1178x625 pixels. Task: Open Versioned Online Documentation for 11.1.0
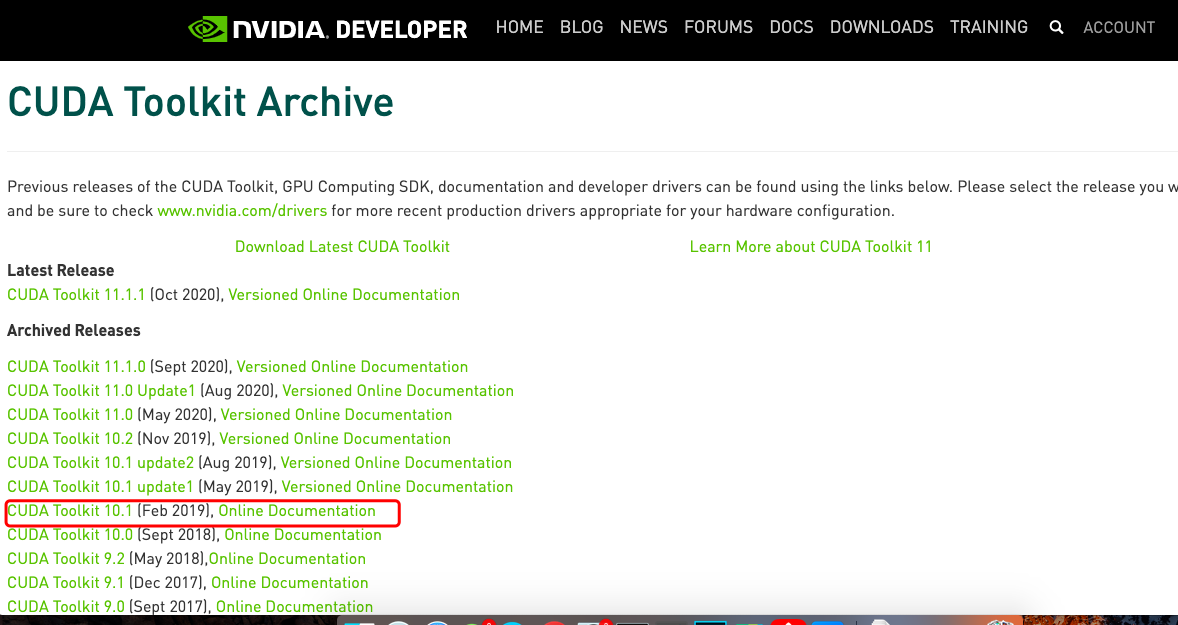tap(352, 367)
